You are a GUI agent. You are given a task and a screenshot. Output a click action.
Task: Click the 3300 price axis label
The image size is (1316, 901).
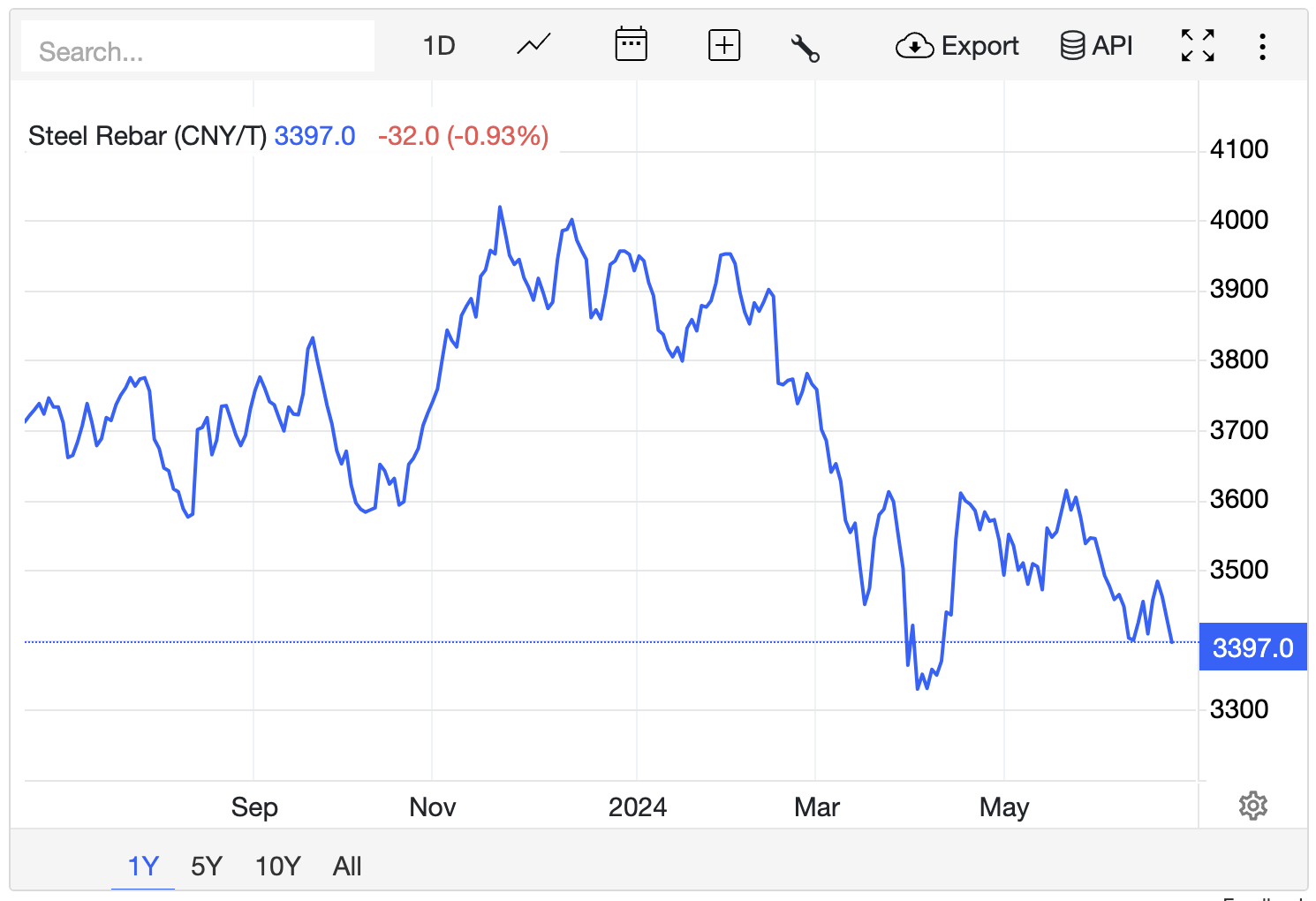(1238, 709)
